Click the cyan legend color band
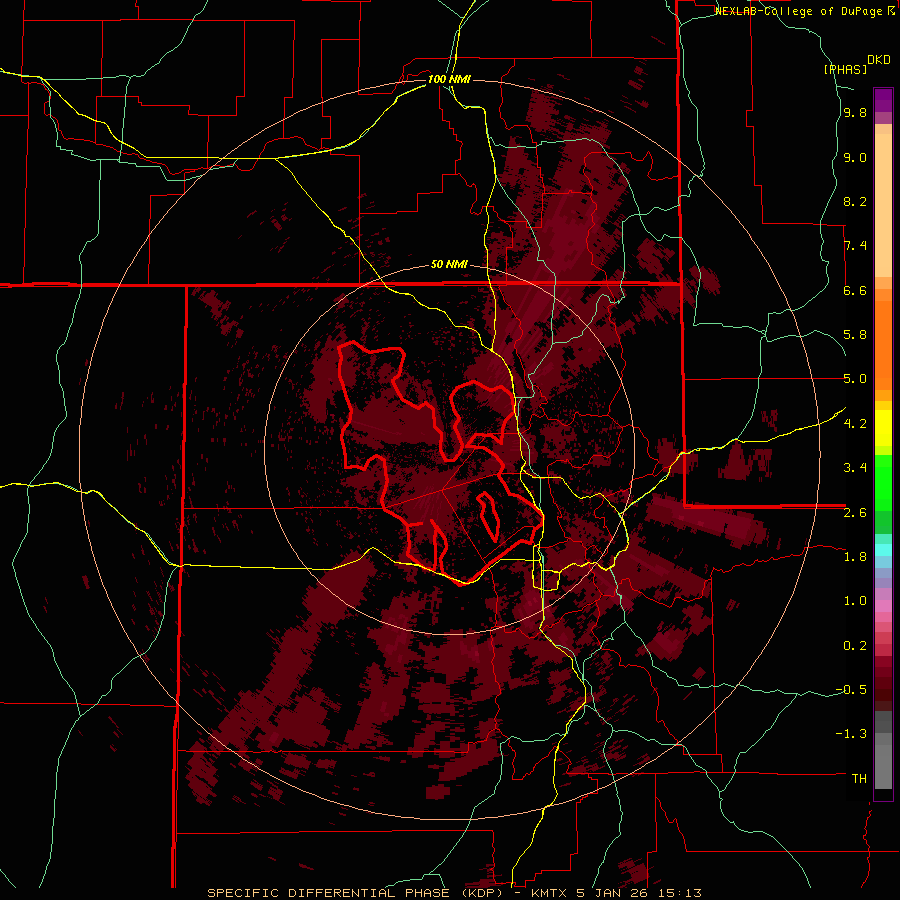The height and width of the screenshot is (900, 900). [883, 550]
